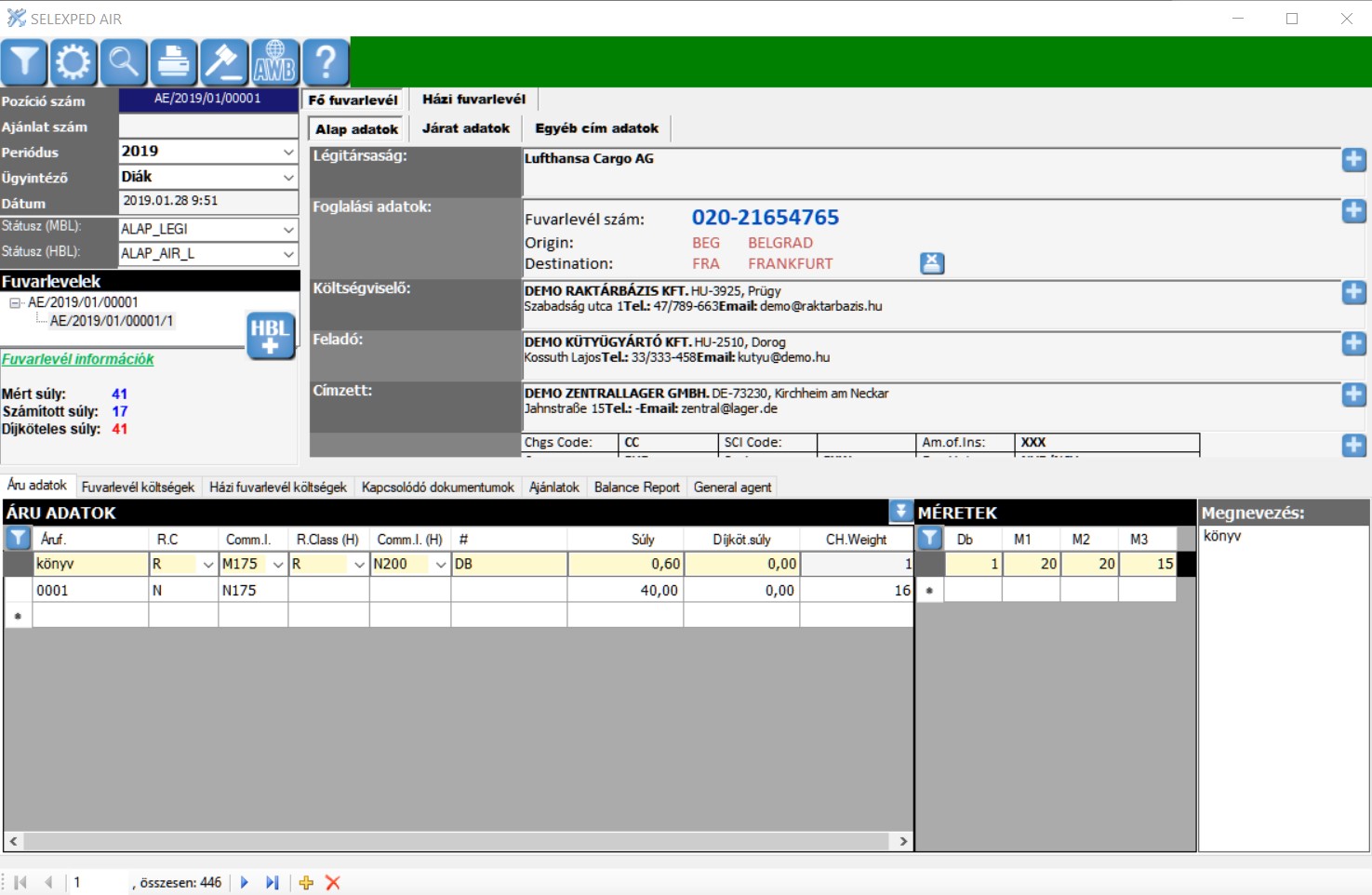Click the blue arrow icon in ÁRU ADATOK header
Screen dimensions: 1372x895
click(x=899, y=511)
